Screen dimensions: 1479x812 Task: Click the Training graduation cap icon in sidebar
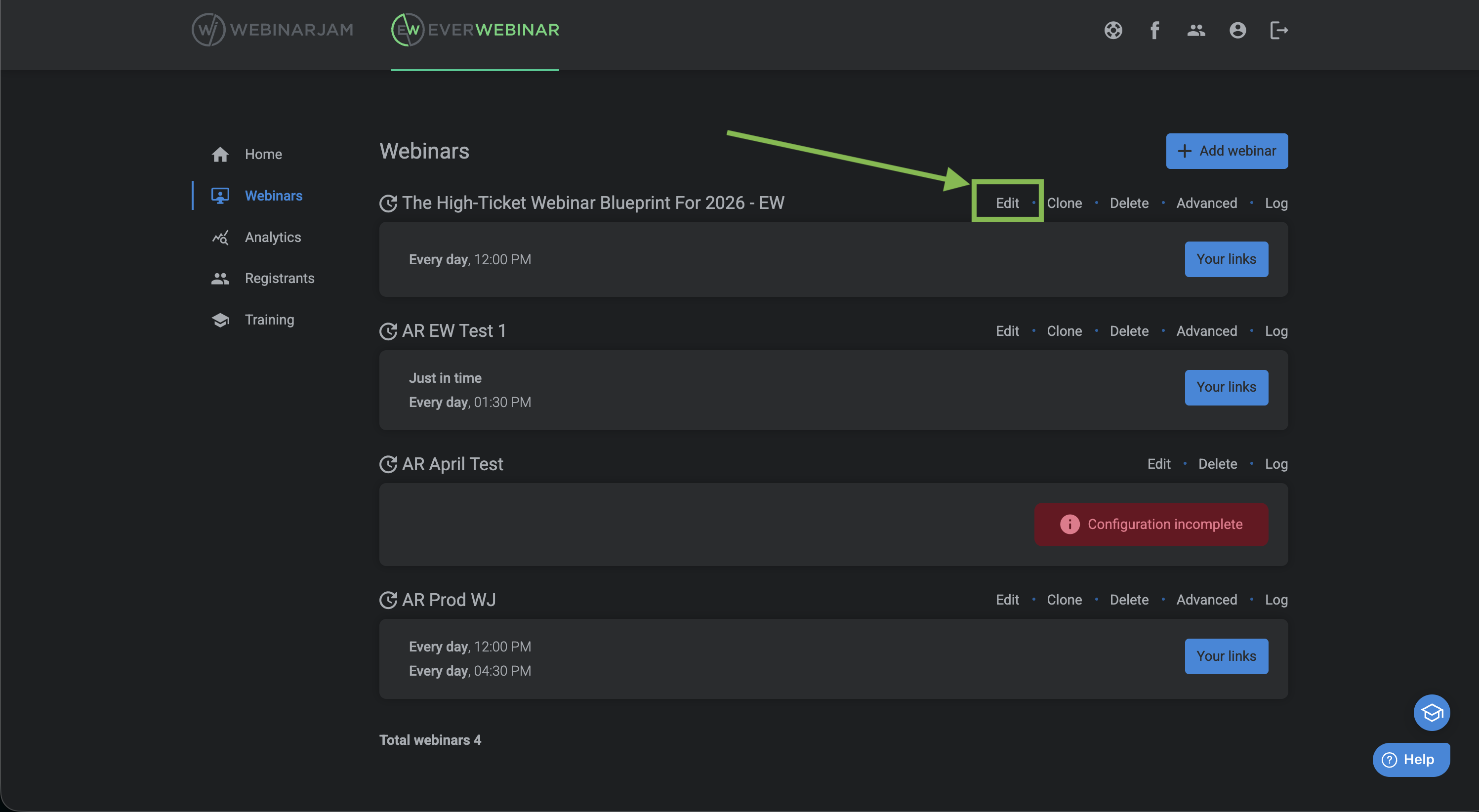(220, 320)
